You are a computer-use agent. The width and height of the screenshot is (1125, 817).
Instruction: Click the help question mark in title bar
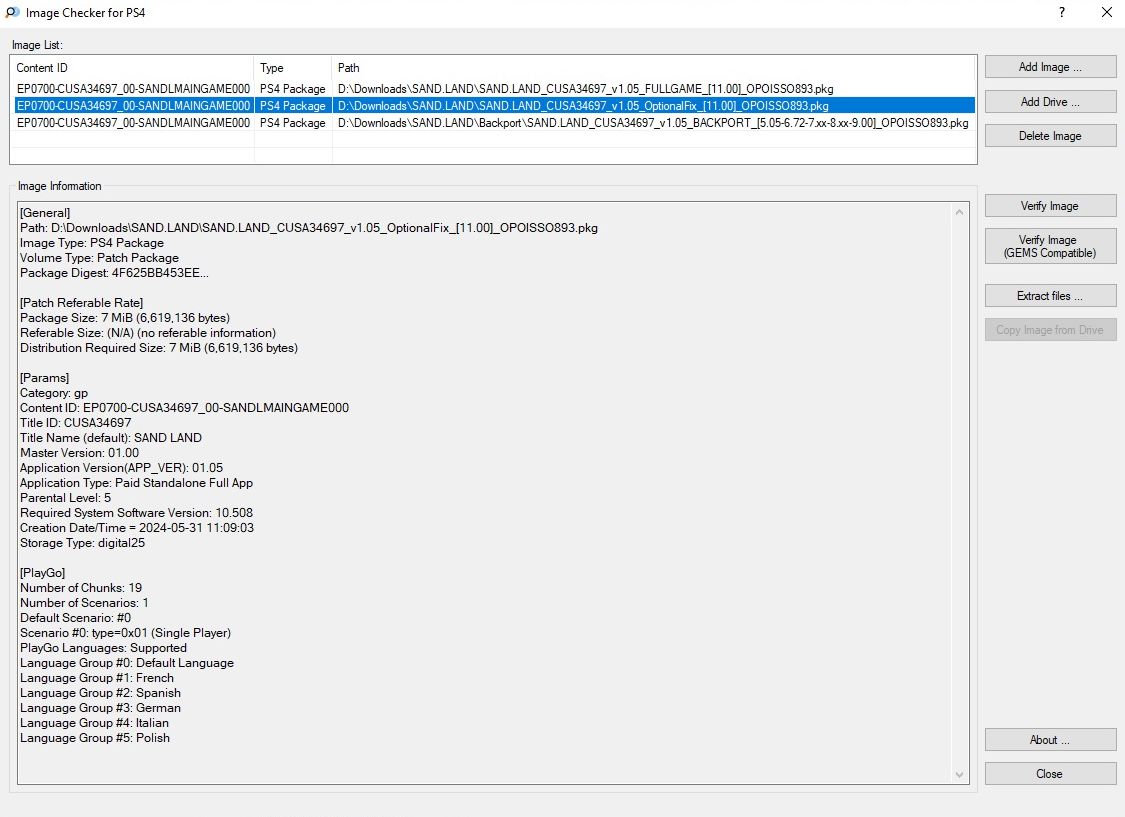pos(1061,12)
